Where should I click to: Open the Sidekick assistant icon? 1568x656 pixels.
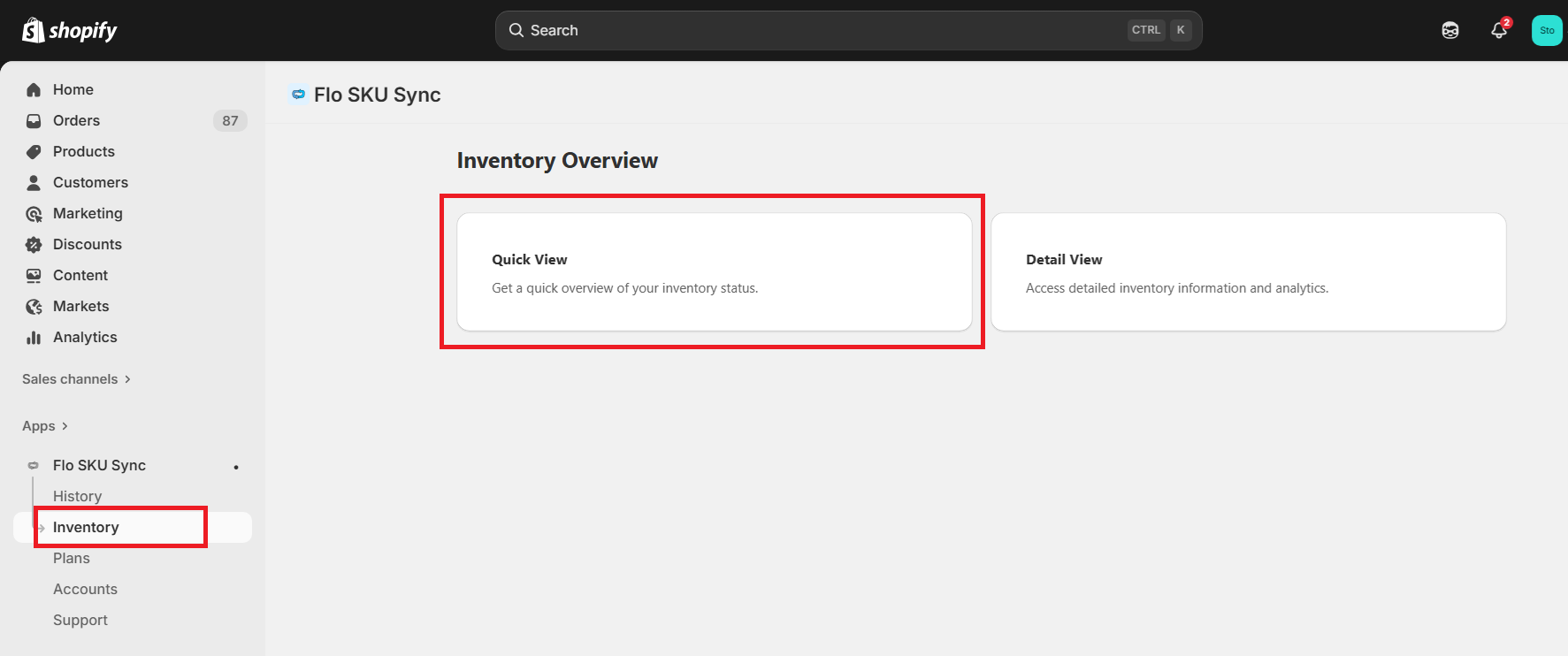pyautogui.click(x=1450, y=30)
